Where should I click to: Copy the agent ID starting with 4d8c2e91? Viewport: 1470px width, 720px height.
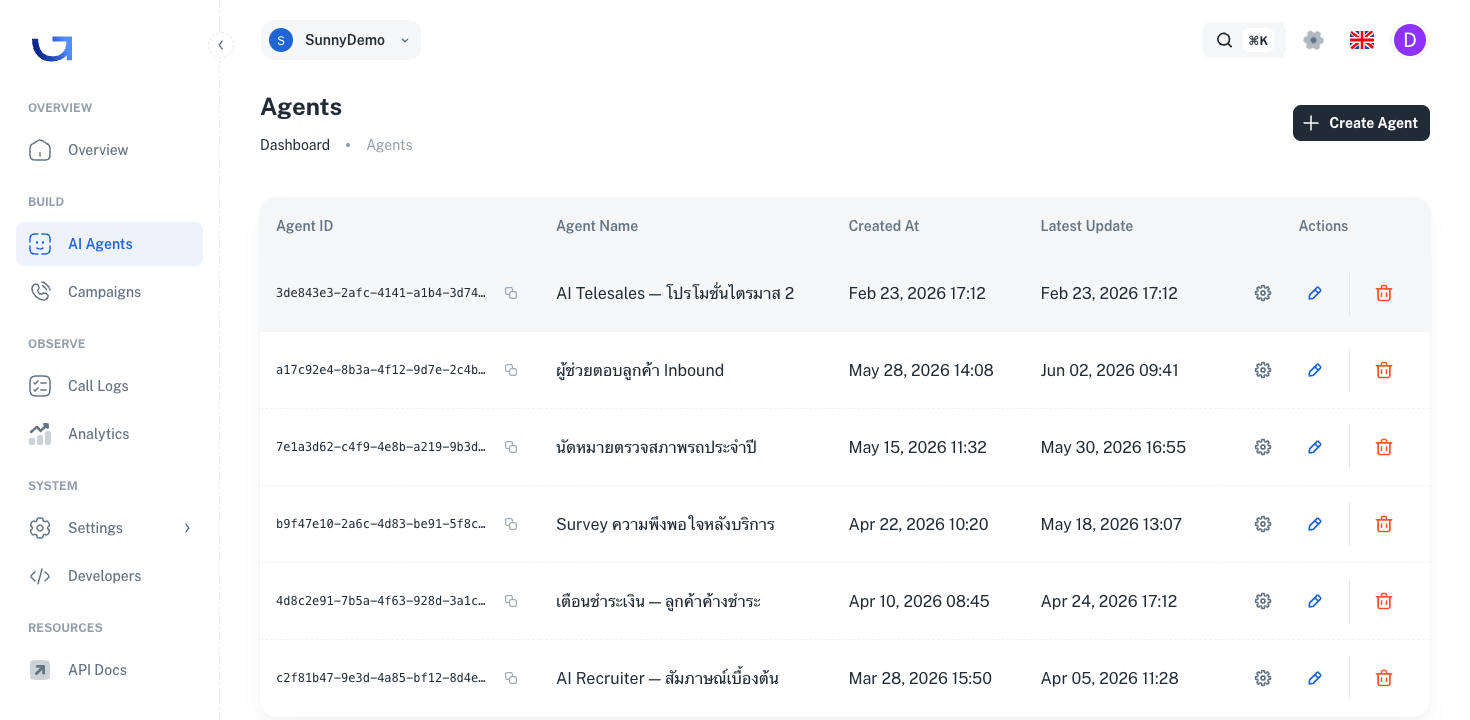511,601
